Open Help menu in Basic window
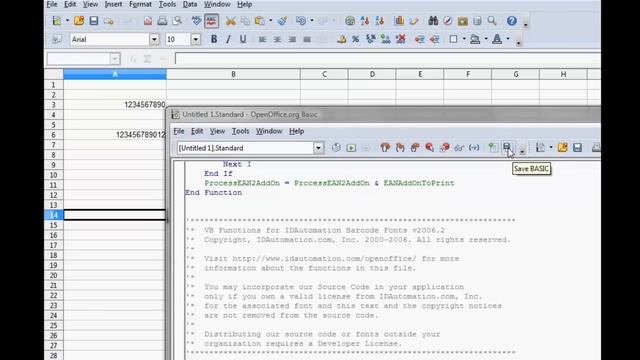 coord(296,131)
